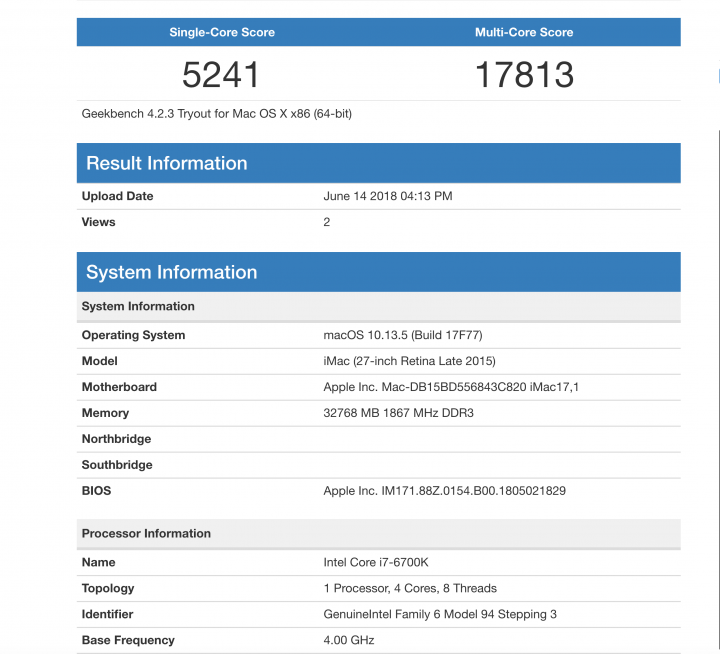720x654 pixels.
Task: Click the BIOS label
Action: (x=96, y=491)
